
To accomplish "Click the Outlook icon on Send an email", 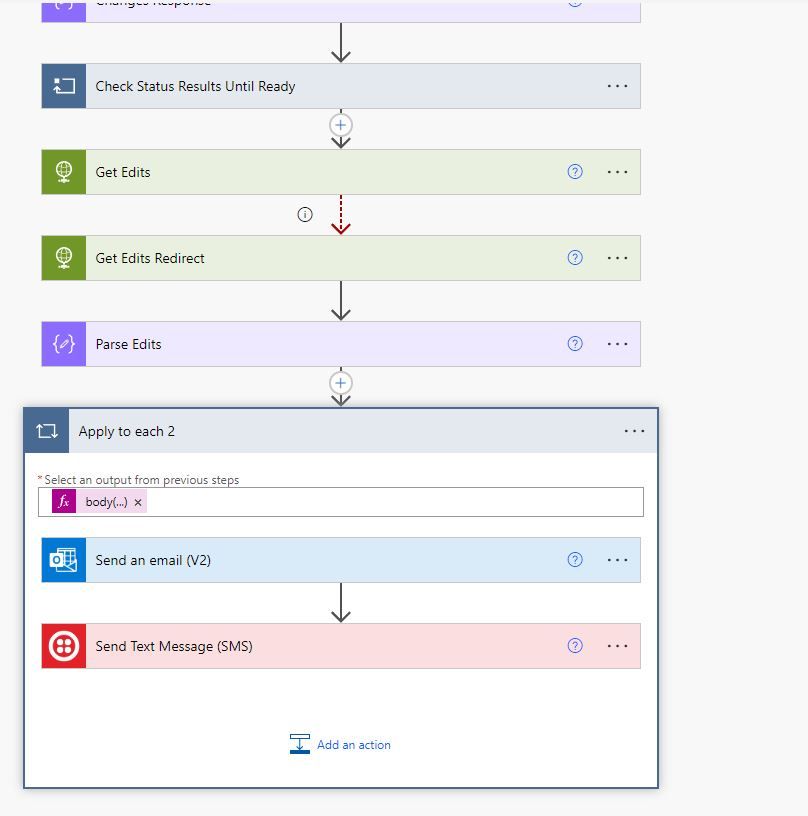I will point(64,560).
